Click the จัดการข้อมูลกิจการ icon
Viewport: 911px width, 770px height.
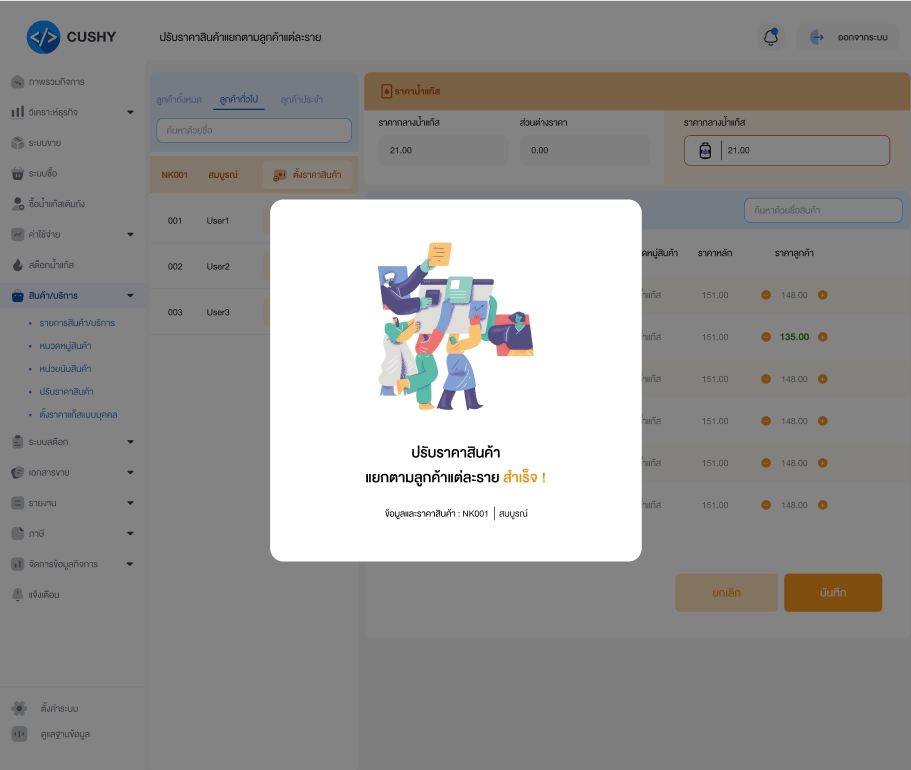tap(18, 564)
